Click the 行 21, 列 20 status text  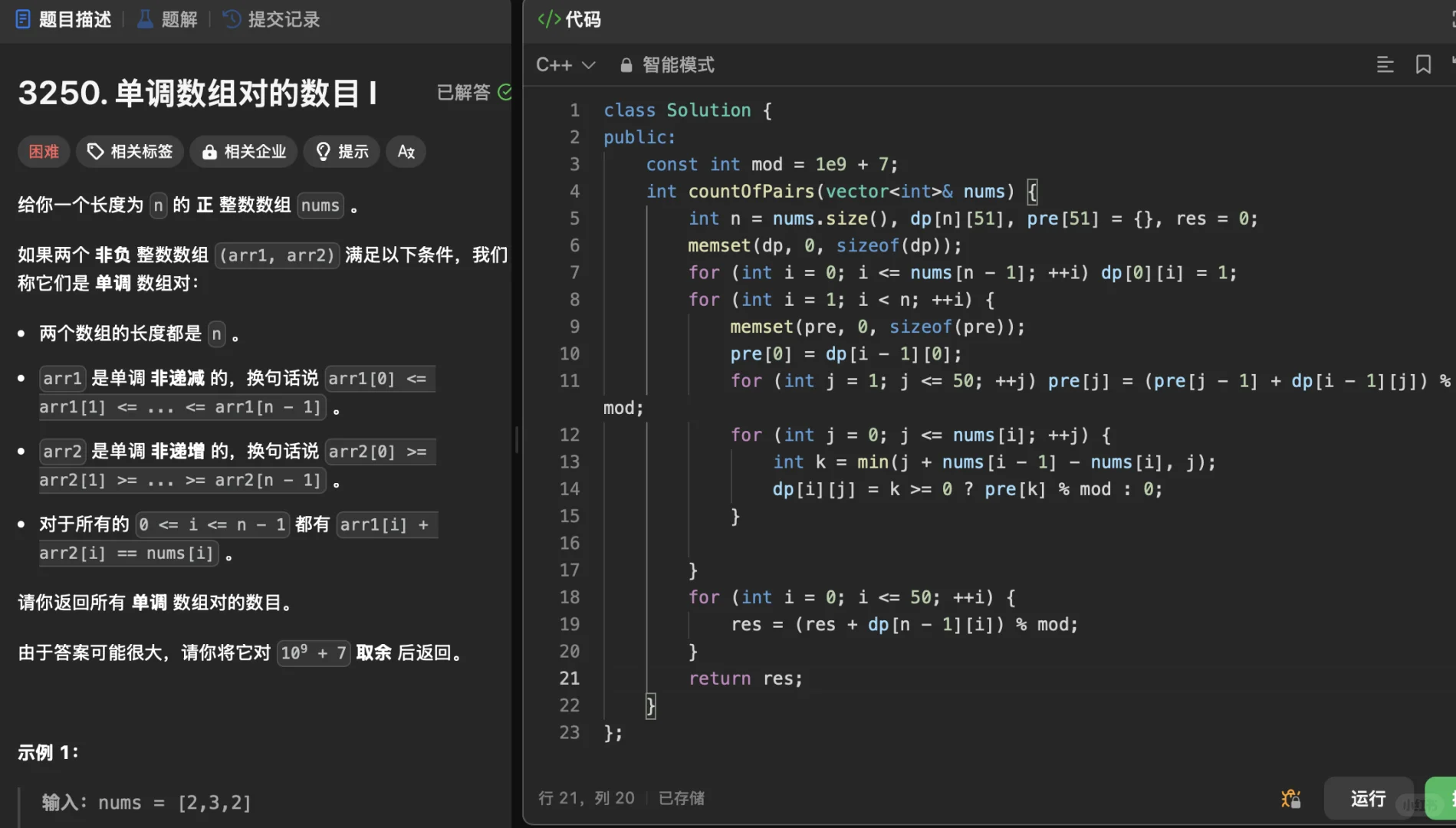tap(587, 798)
